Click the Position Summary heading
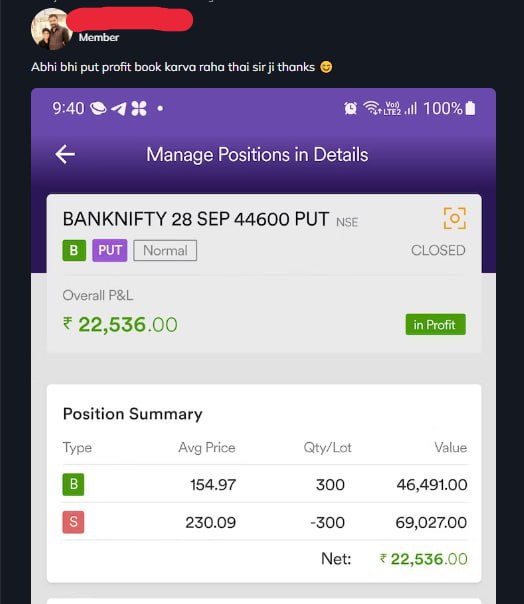Image resolution: width=524 pixels, height=604 pixels. tap(133, 414)
